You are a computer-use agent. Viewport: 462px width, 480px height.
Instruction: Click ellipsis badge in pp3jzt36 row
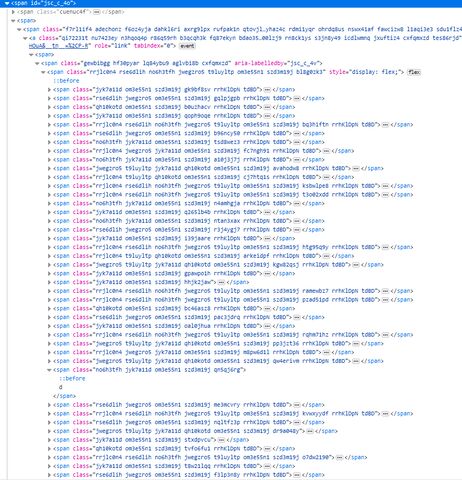click(x=355, y=344)
